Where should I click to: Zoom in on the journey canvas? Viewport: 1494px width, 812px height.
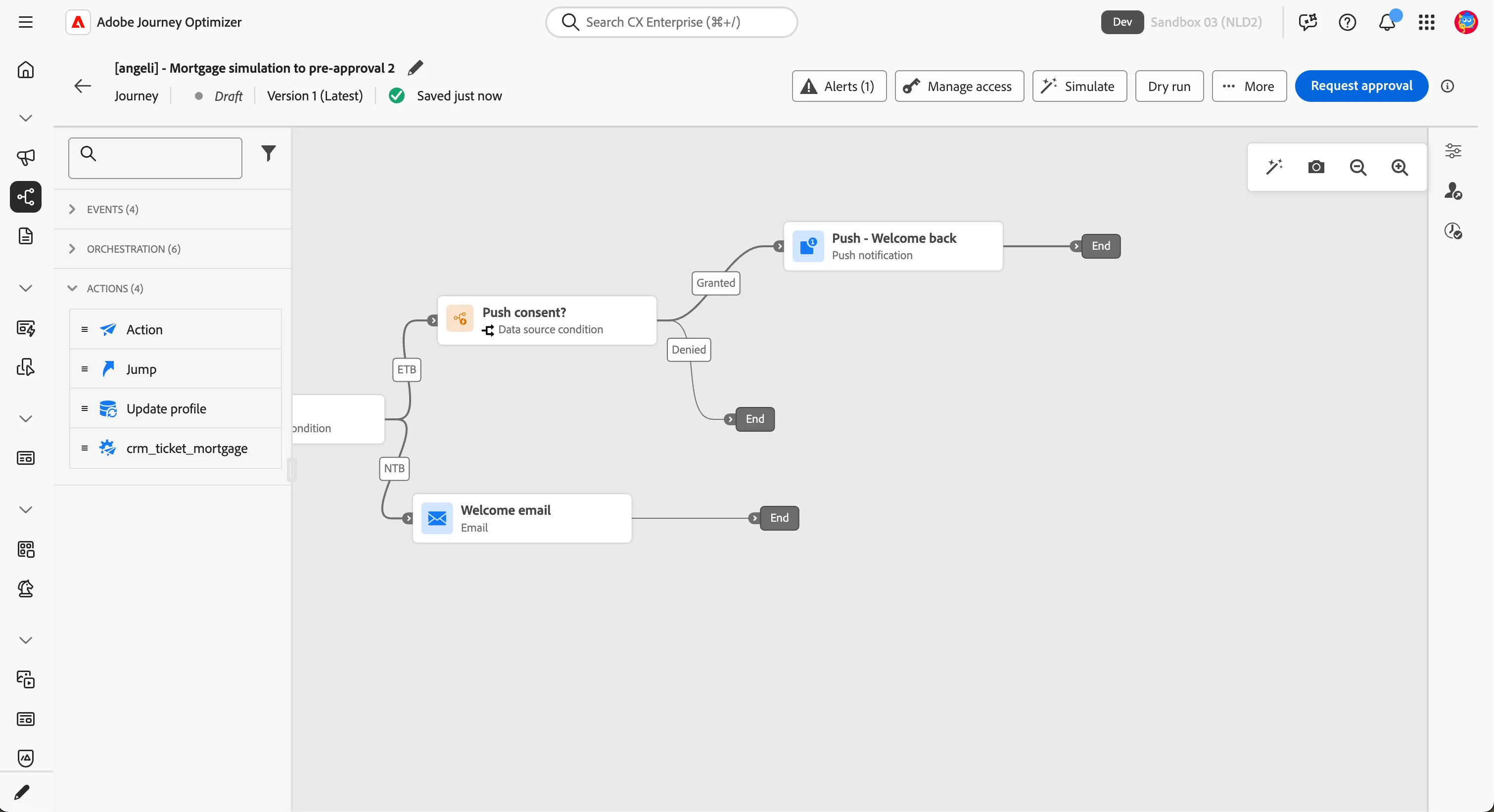pyautogui.click(x=1400, y=167)
